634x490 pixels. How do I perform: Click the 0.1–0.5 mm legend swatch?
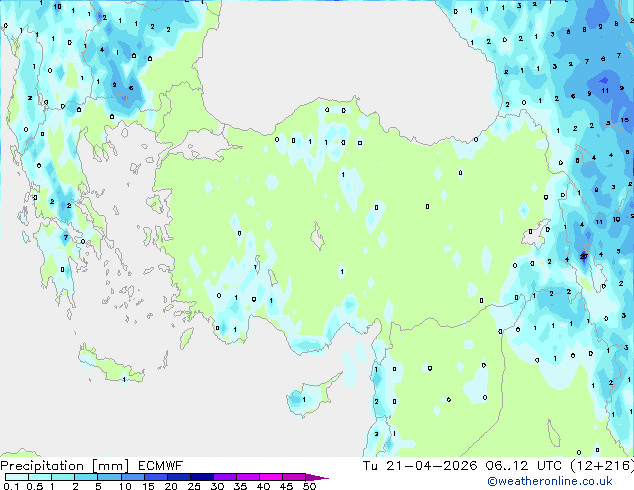point(17,477)
